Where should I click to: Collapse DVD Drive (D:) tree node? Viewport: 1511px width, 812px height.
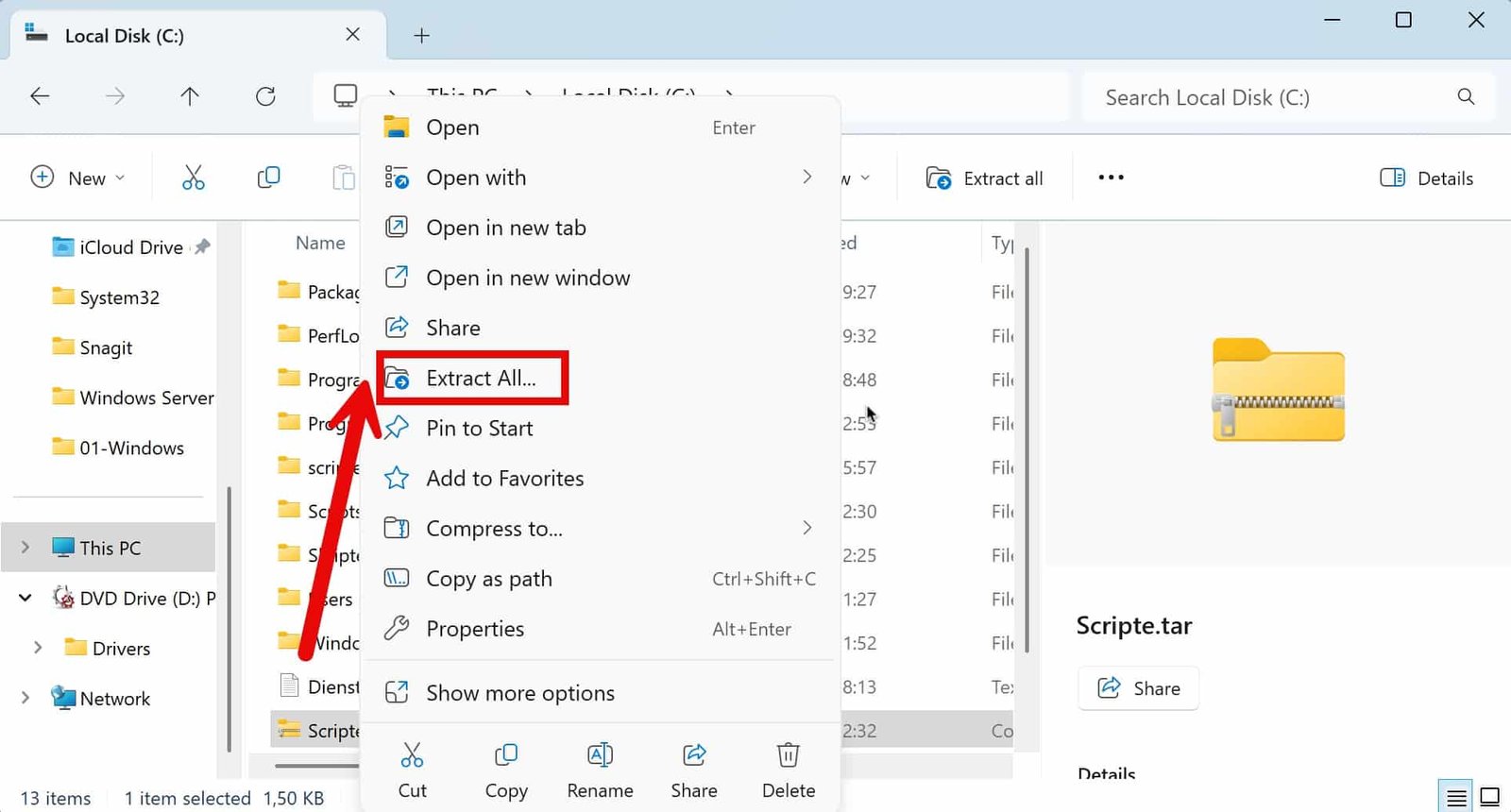click(25, 598)
